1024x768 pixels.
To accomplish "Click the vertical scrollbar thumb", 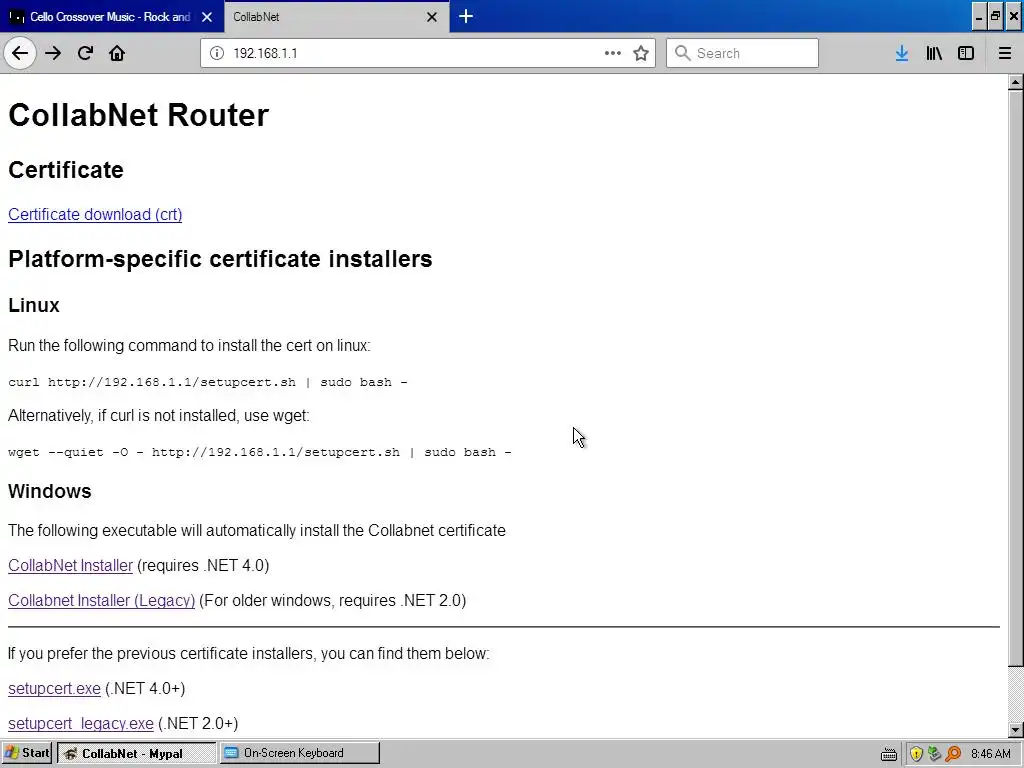I will 1016,378.
